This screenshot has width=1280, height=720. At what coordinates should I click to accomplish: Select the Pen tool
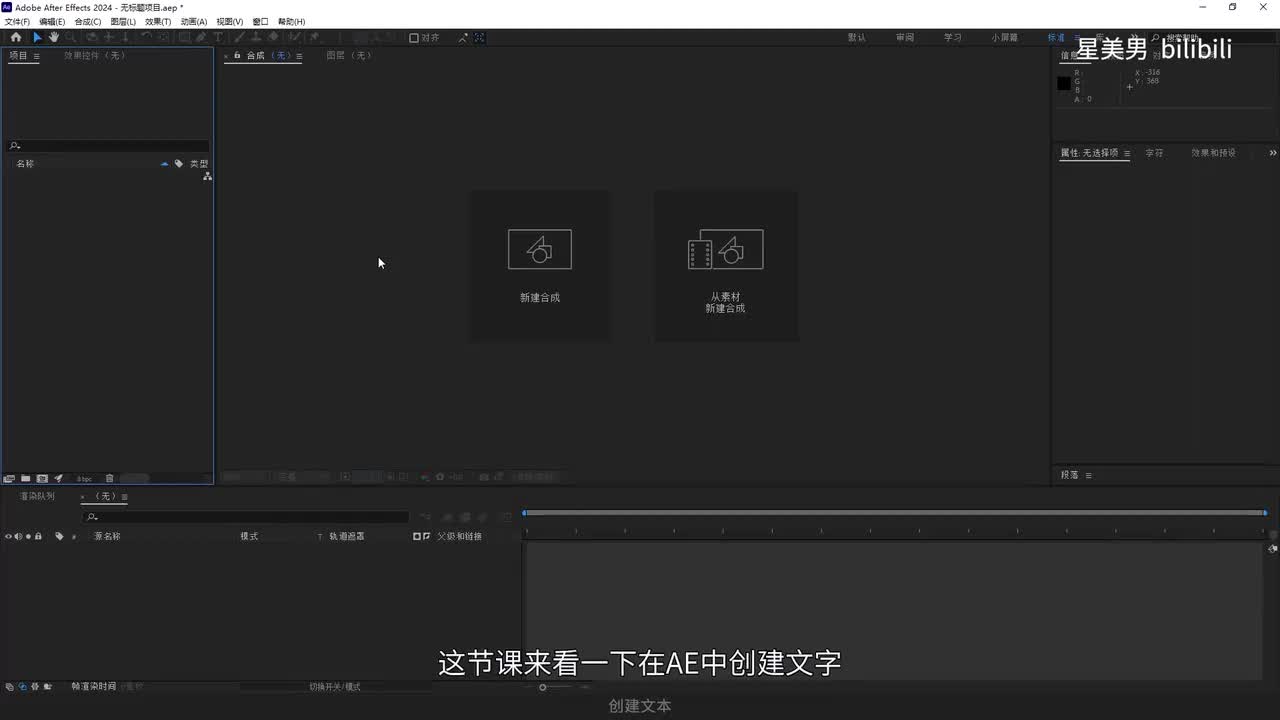(200, 37)
